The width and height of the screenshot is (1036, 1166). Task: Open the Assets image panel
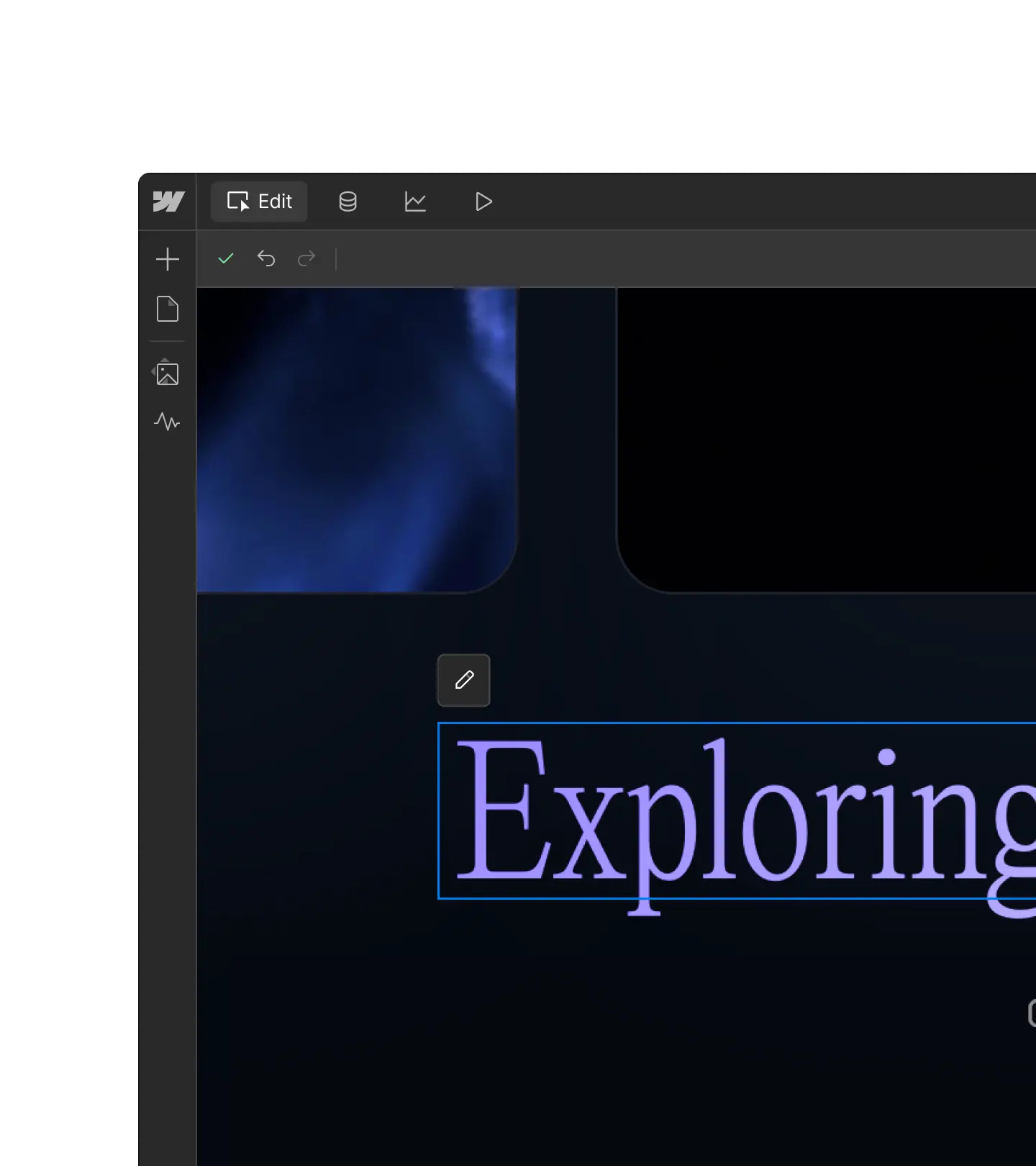pos(167,373)
